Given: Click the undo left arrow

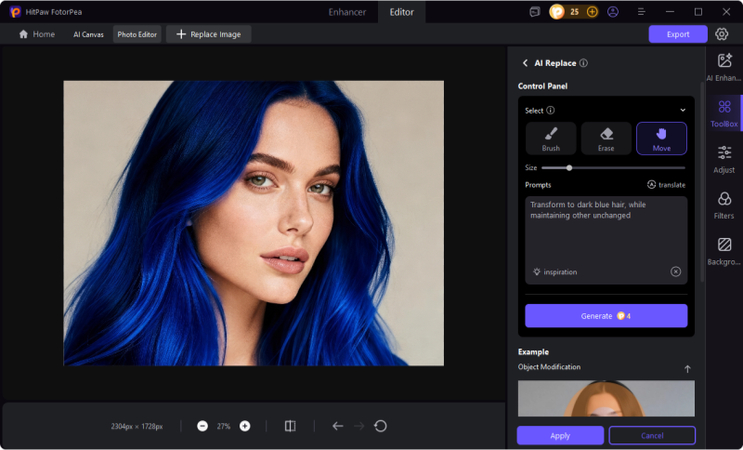Looking at the screenshot, I should [x=337, y=426].
